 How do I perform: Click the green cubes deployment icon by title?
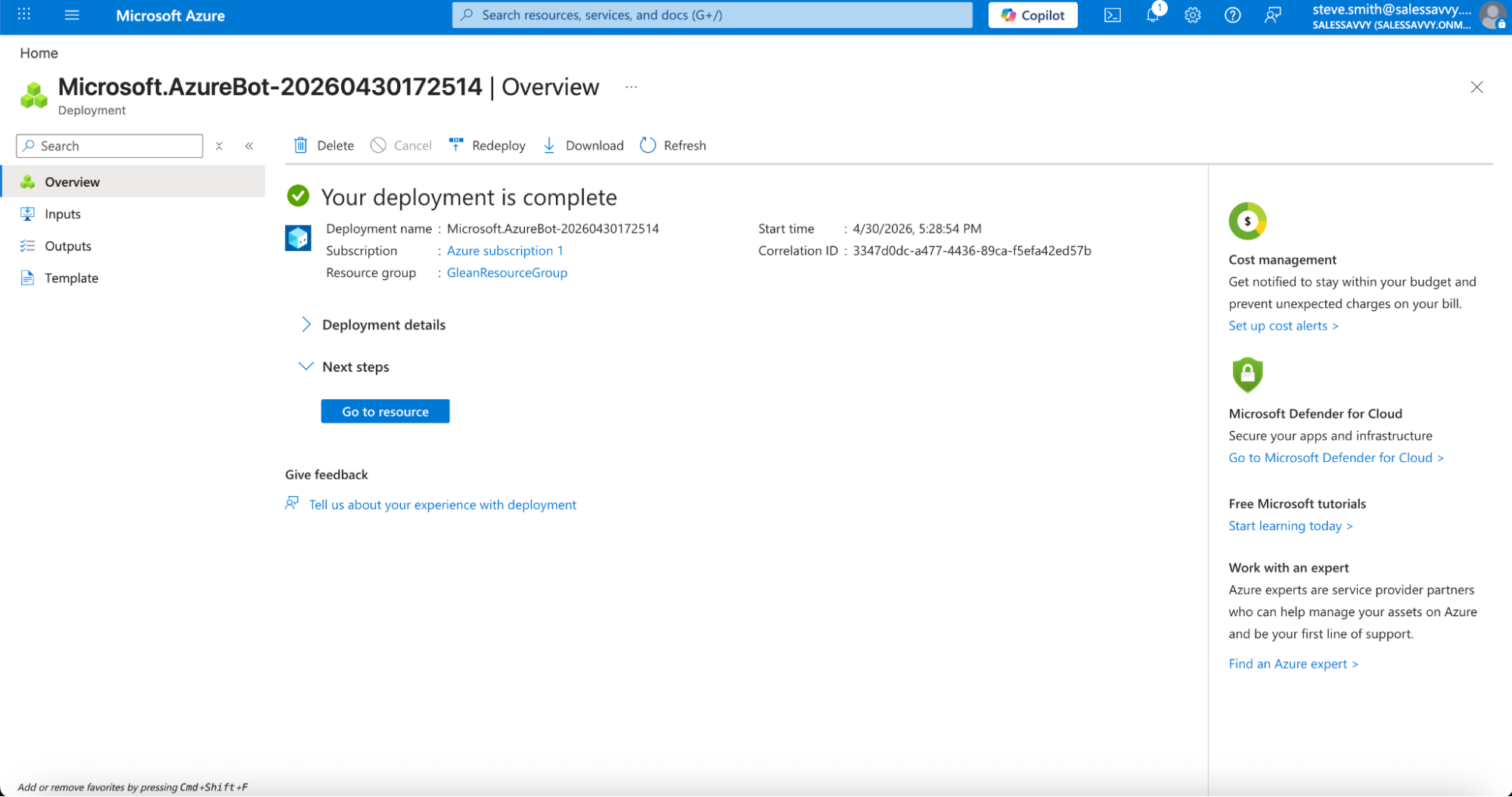tap(33, 95)
